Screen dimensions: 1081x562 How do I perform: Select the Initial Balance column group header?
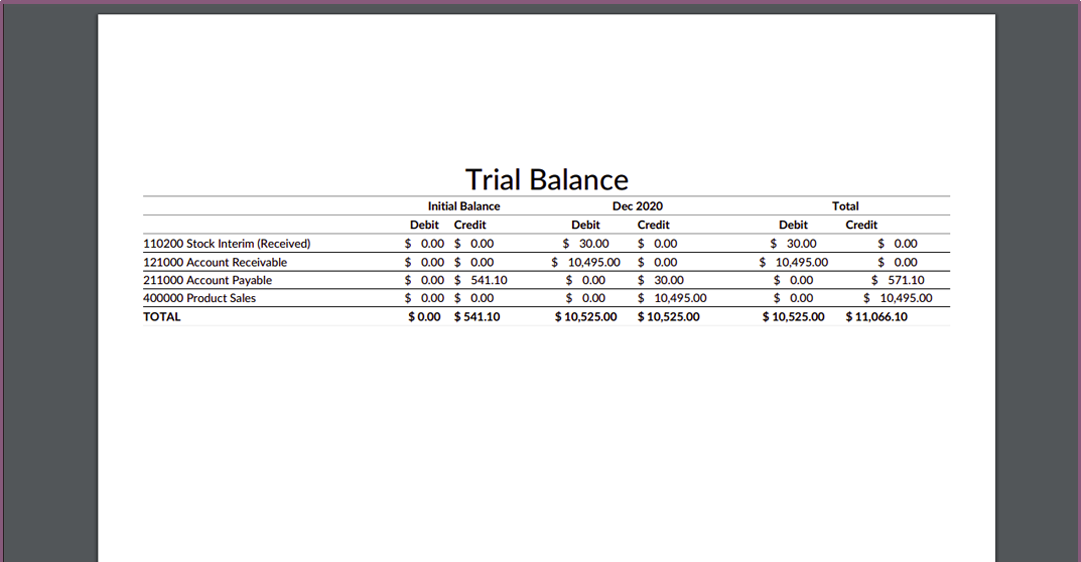pos(463,206)
